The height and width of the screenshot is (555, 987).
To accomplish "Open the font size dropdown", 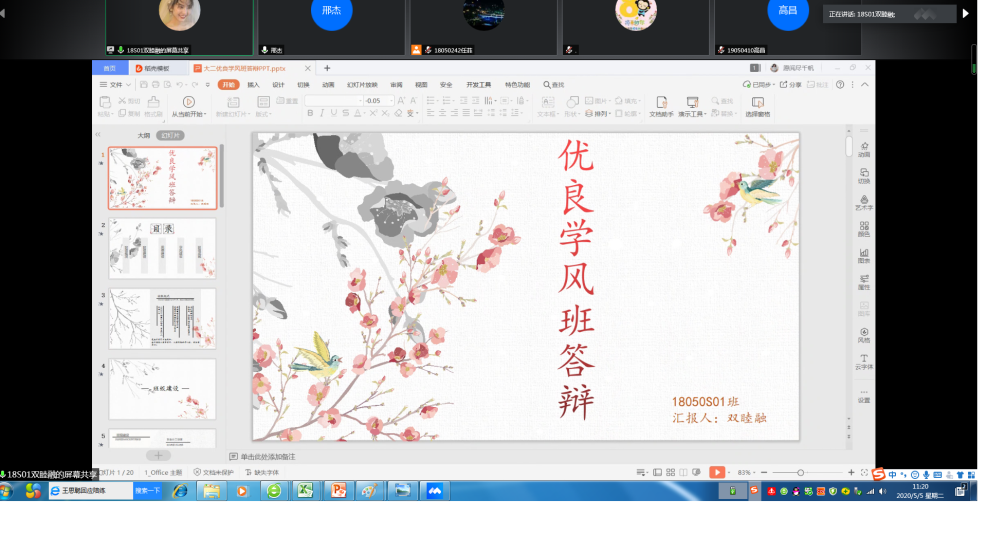I will click(x=391, y=101).
